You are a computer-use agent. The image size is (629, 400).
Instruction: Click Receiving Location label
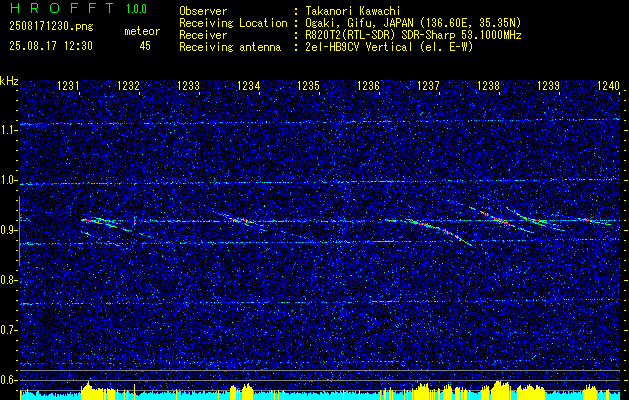[x=233, y=23]
